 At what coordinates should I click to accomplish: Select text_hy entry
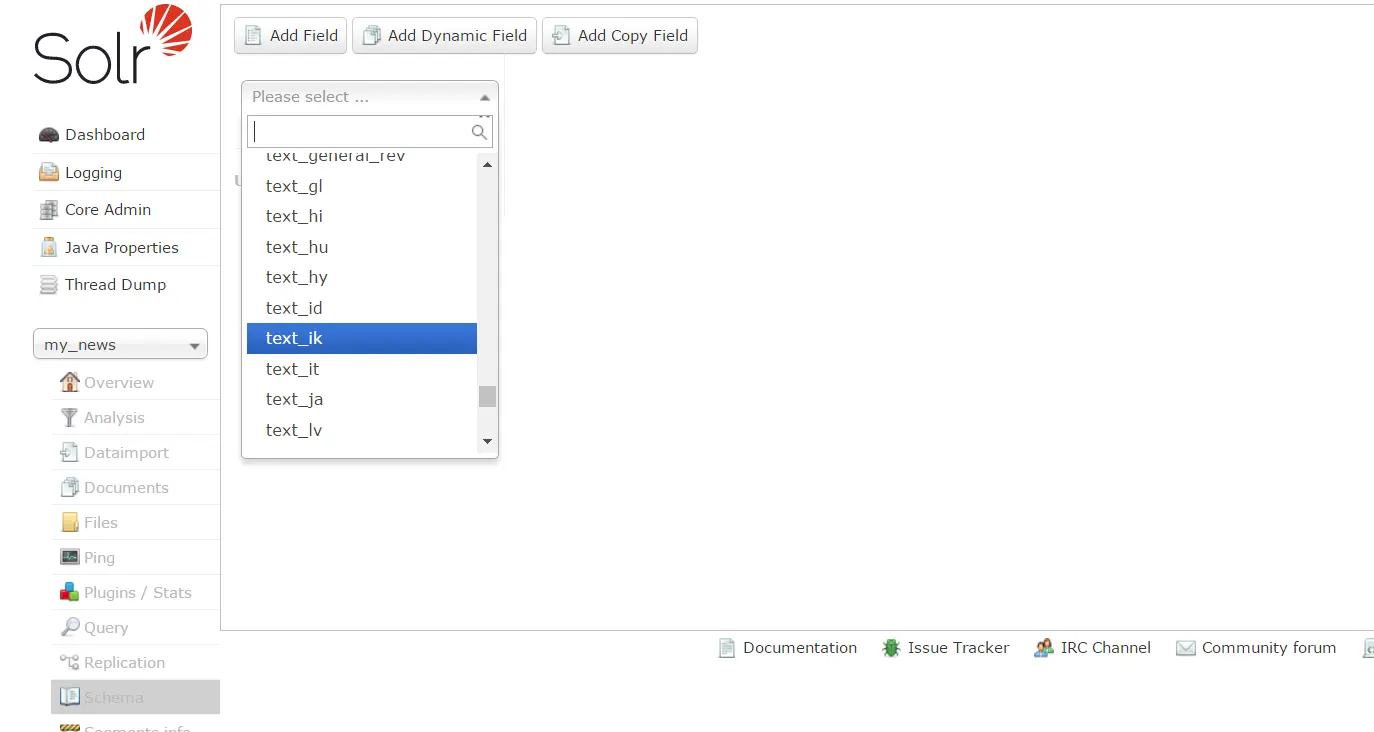click(x=362, y=277)
